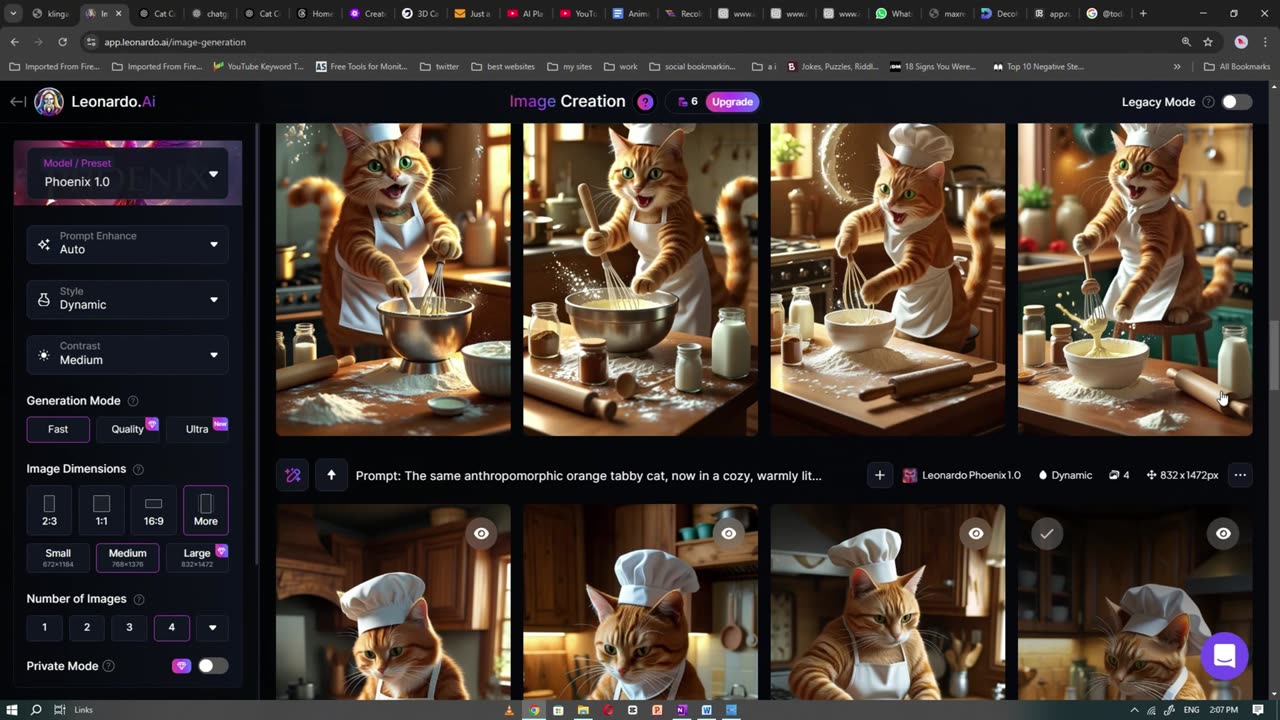1280x720 pixels.
Task: Open a new browser tab
Action: pyautogui.click(x=1143, y=14)
